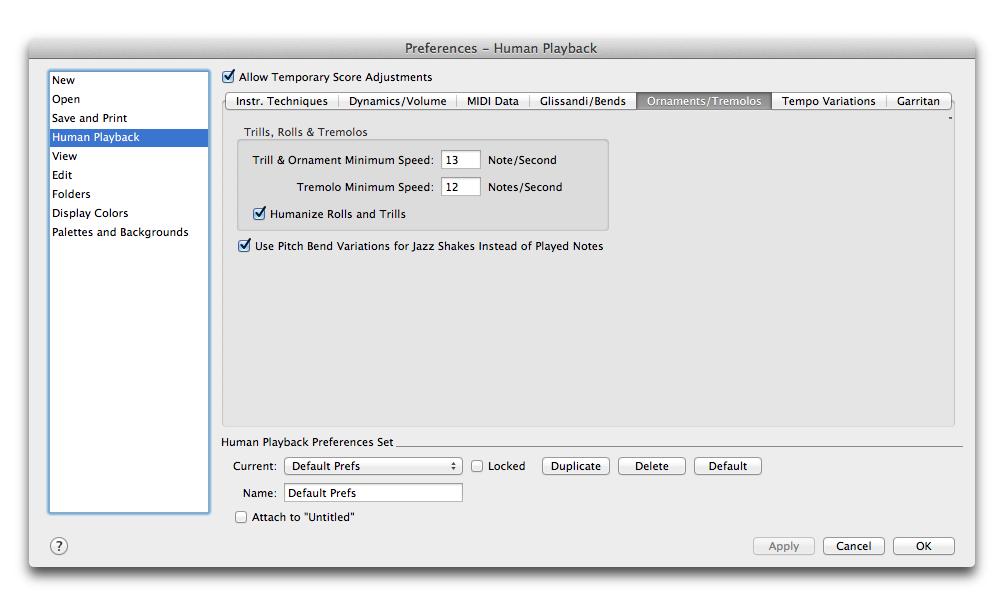This screenshot has height=603, width=1005.
Task: Enable Allow Temporary Score Adjustments checkbox
Action: (229, 77)
